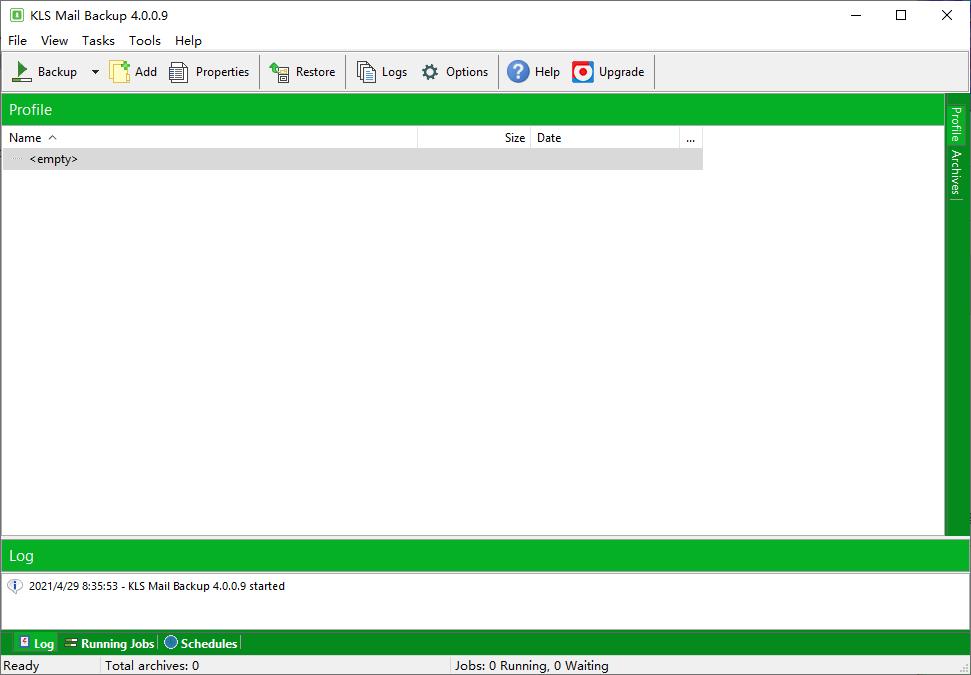
Task: Close the KLS Mail Backup window
Action: [x=947, y=15]
